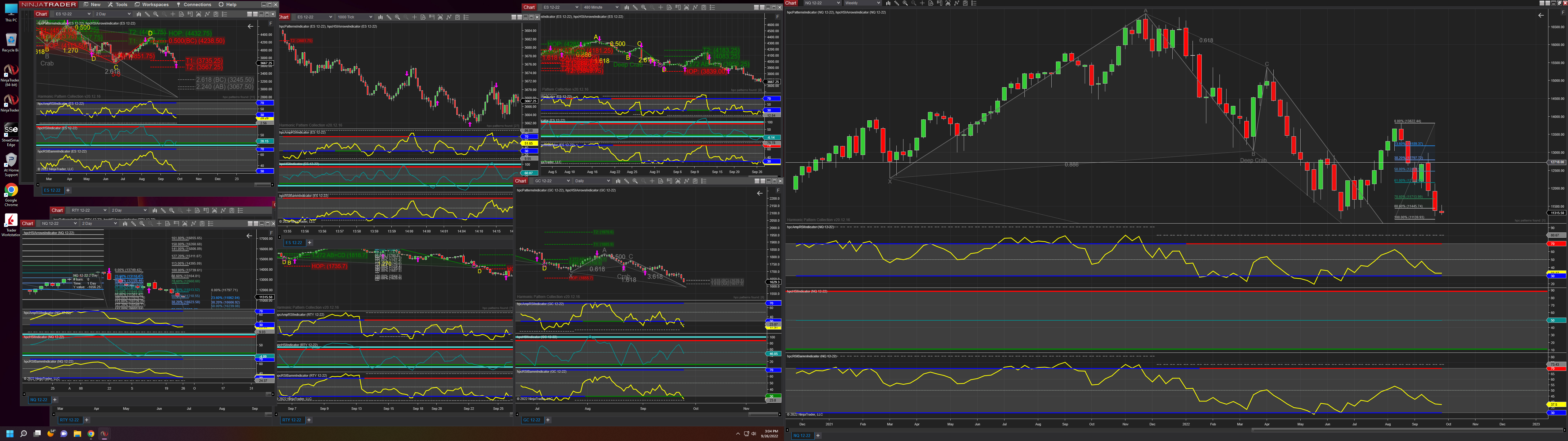
Task: Open Chart Trader icon in ES 2 Day chart toolbar
Action: (x=190, y=14)
